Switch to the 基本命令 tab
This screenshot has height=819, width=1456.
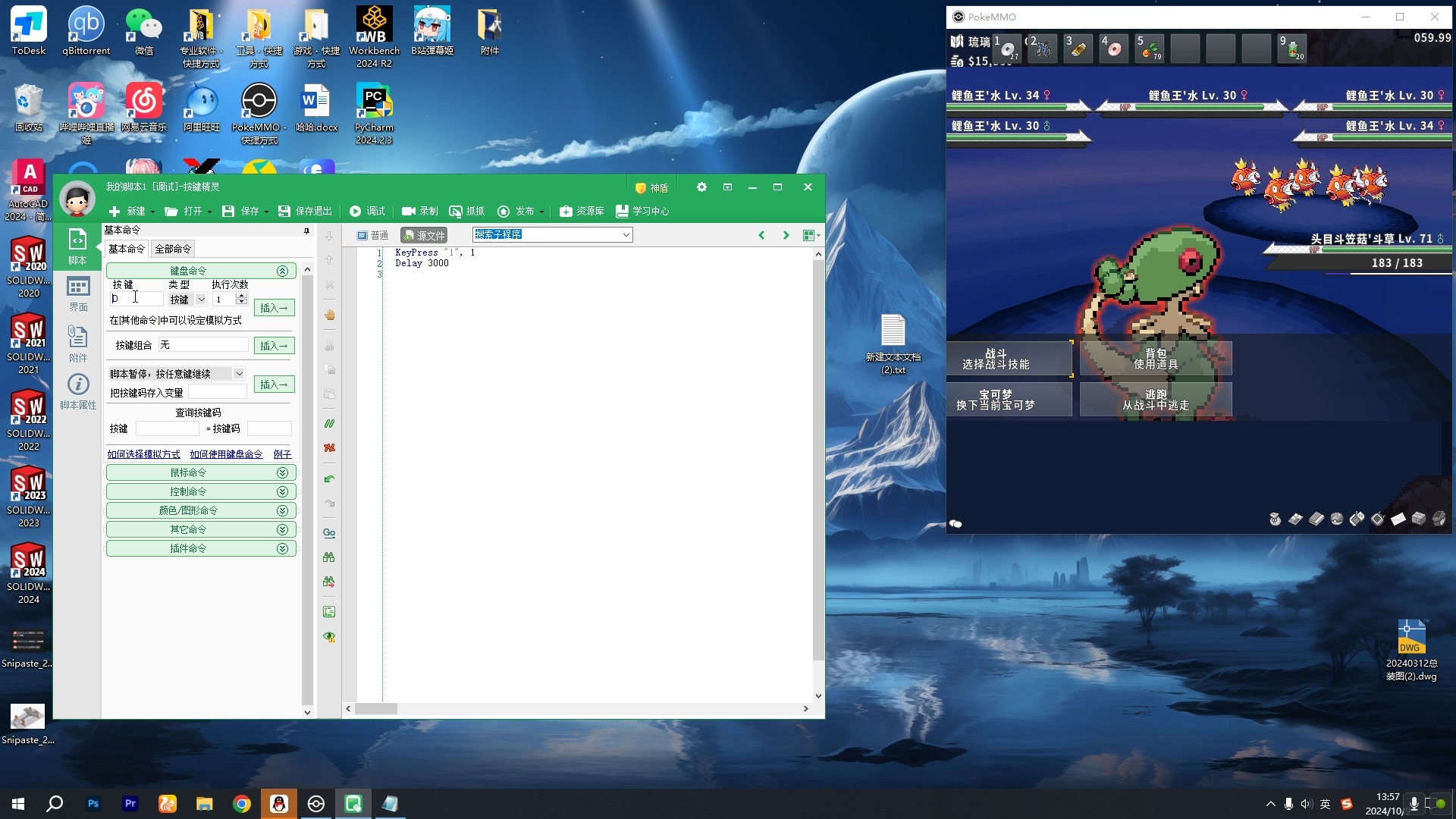[127, 249]
